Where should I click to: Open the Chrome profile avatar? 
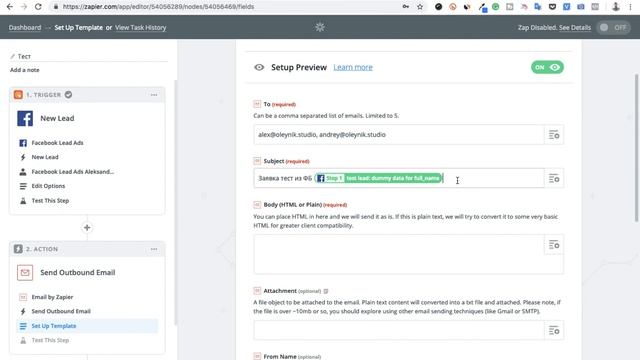coord(616,7)
